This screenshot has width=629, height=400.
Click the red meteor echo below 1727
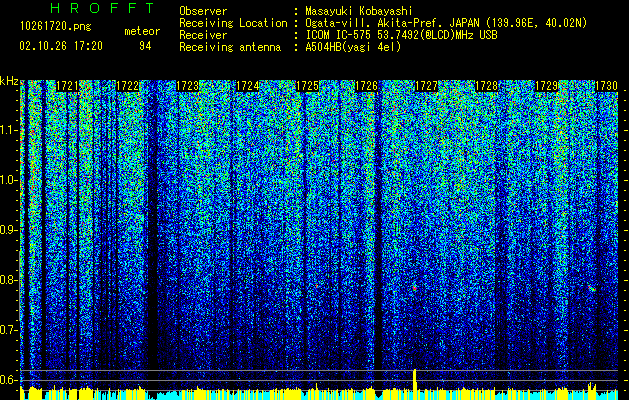(415, 288)
